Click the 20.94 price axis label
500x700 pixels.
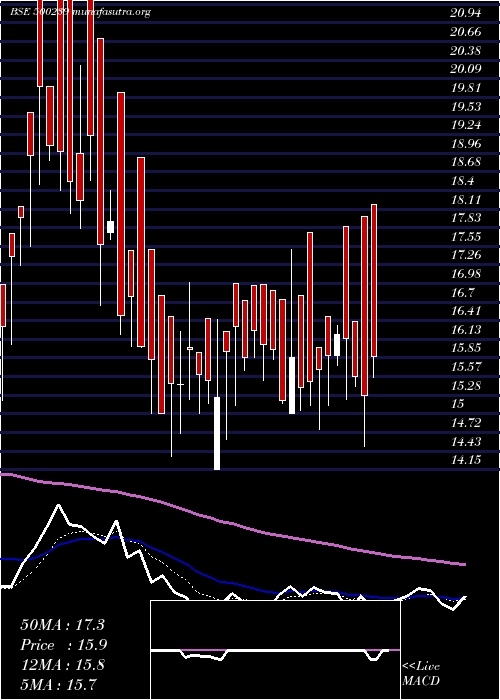pyautogui.click(x=466, y=13)
